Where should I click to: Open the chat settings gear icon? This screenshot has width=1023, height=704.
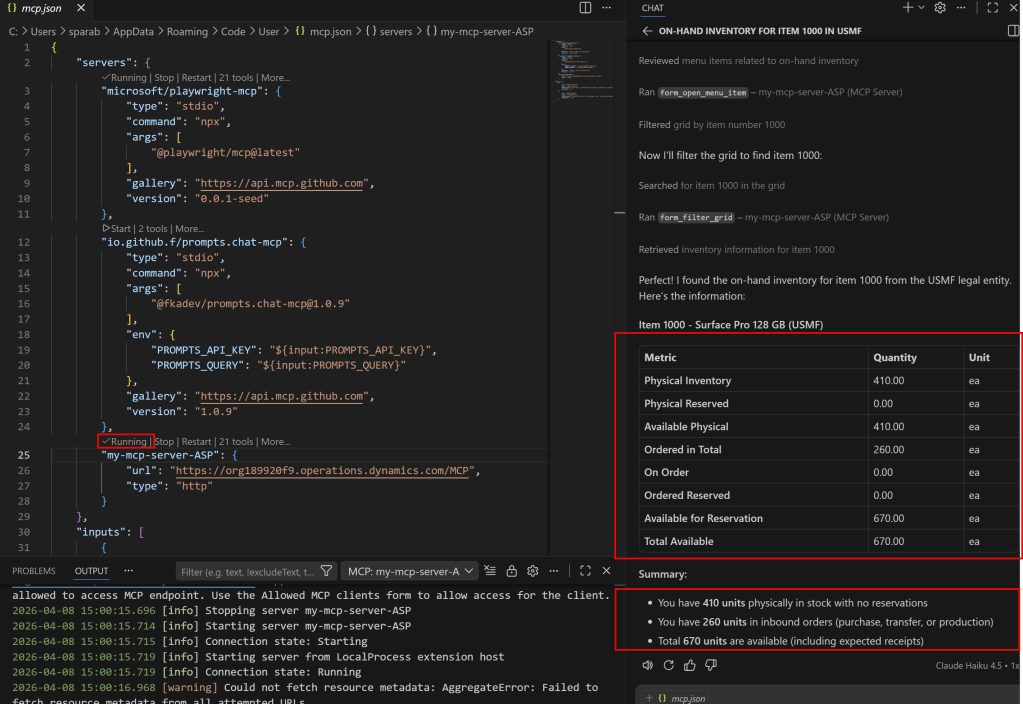click(940, 8)
